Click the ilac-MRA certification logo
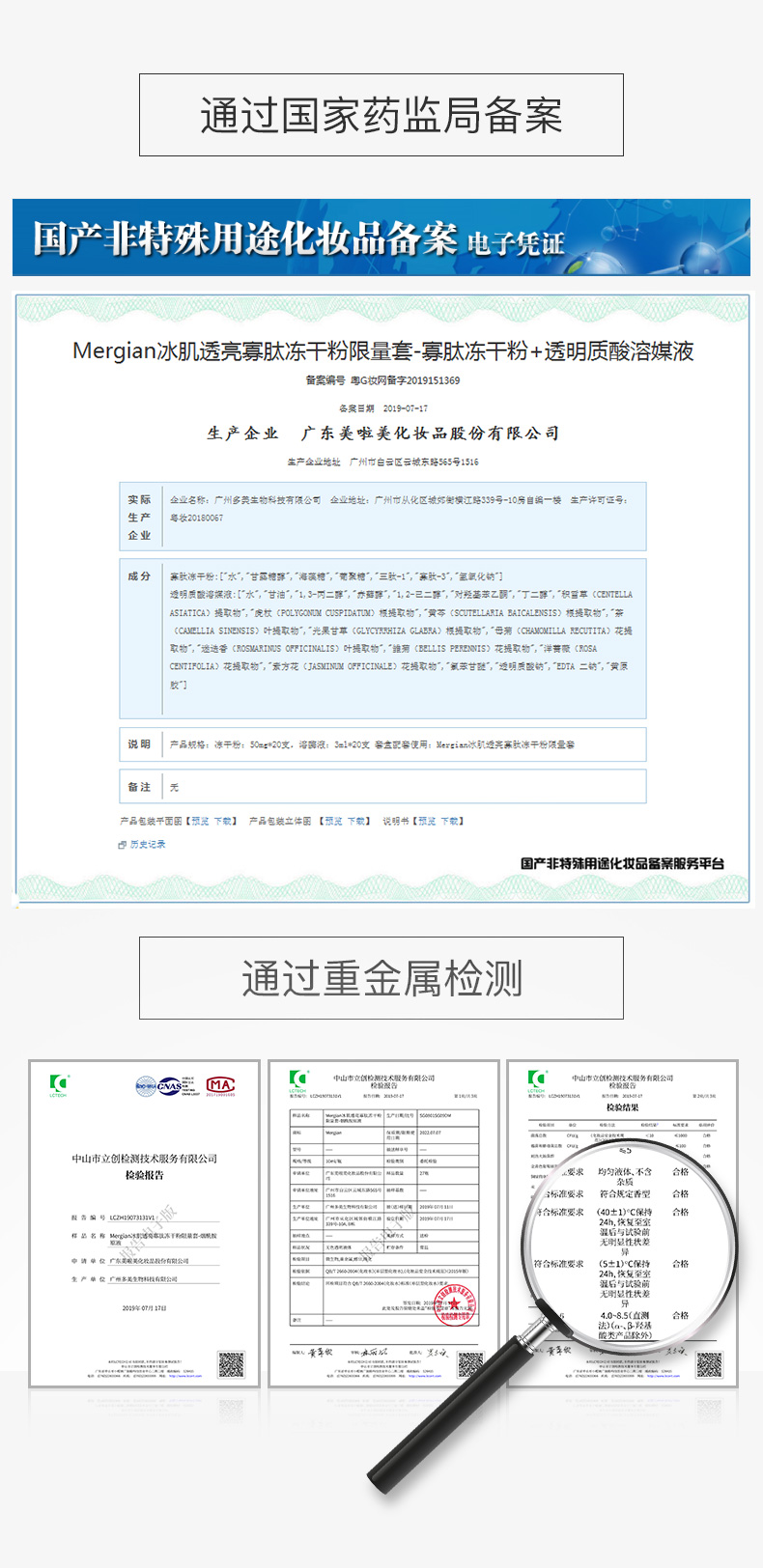 click(146, 1085)
